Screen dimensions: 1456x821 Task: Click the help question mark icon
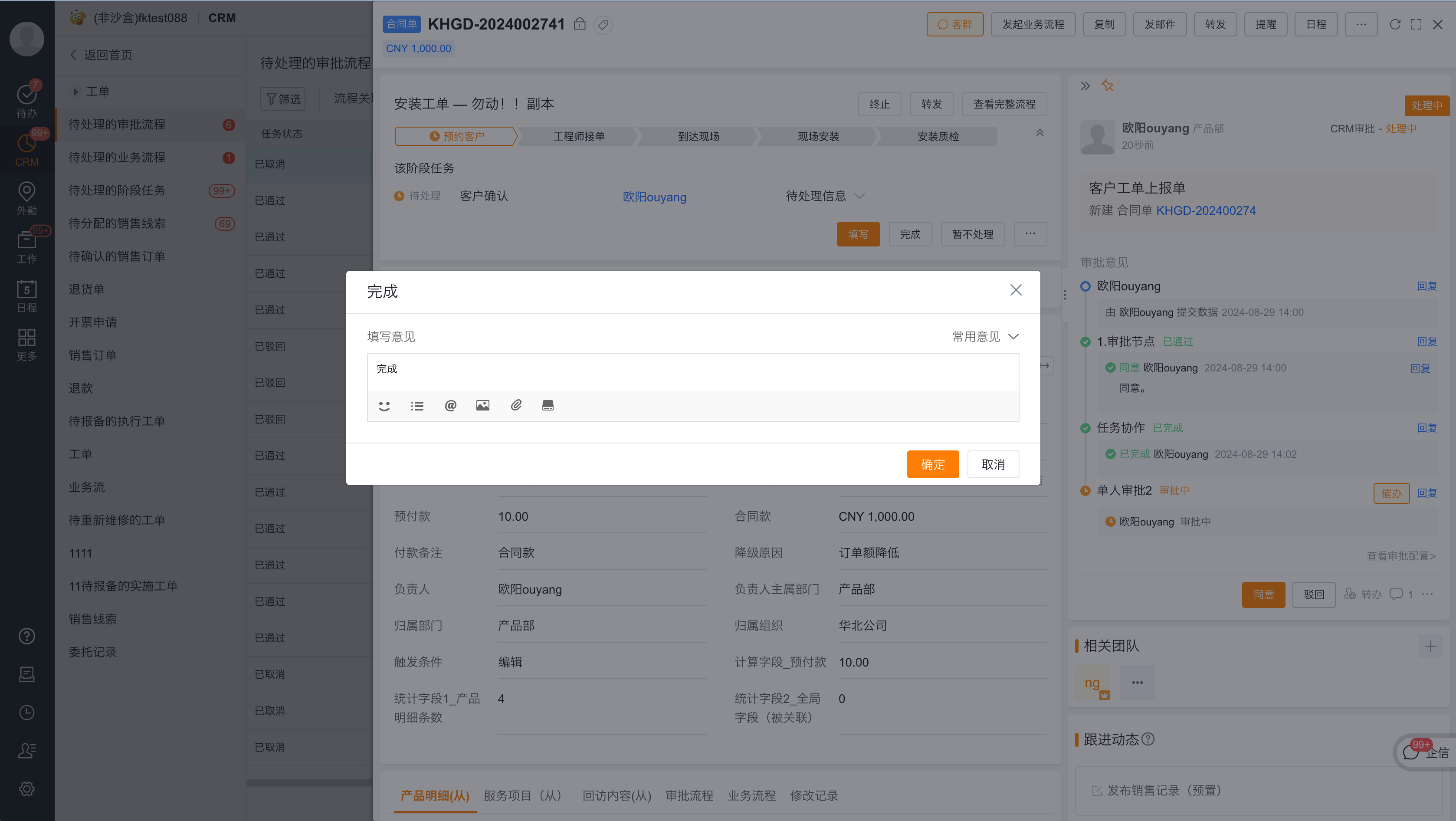pos(26,636)
